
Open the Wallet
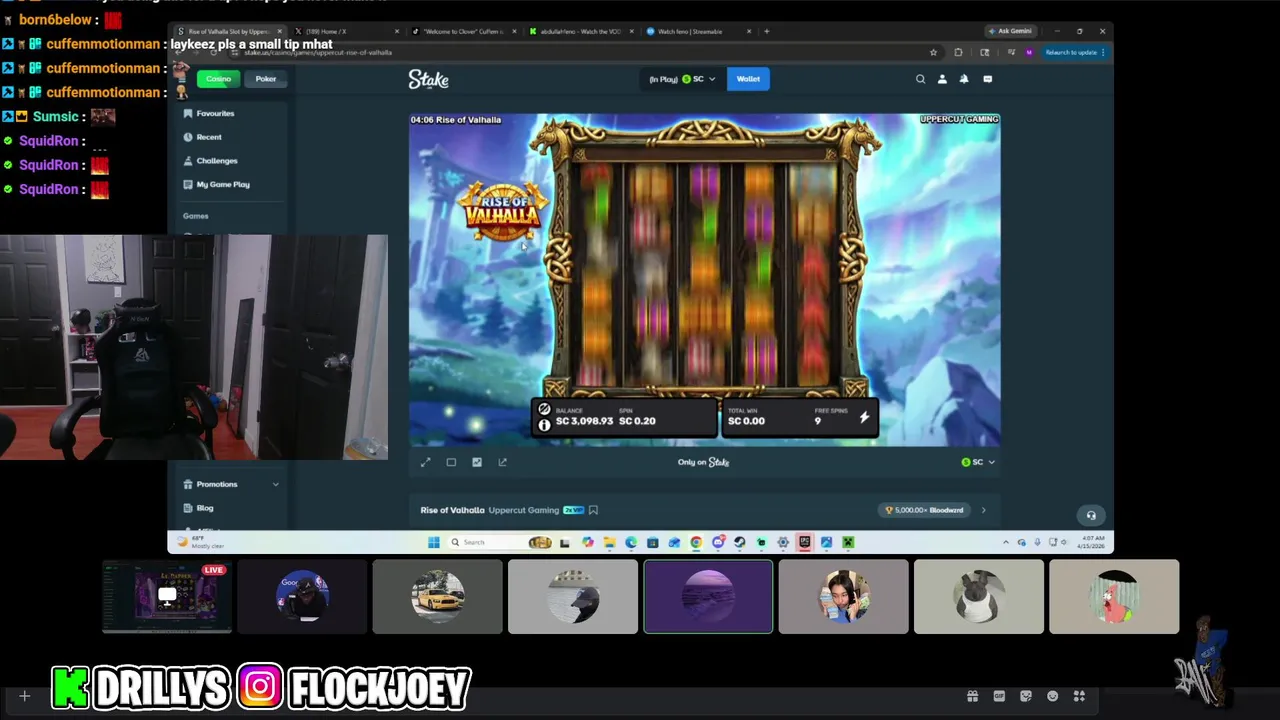coord(748,79)
